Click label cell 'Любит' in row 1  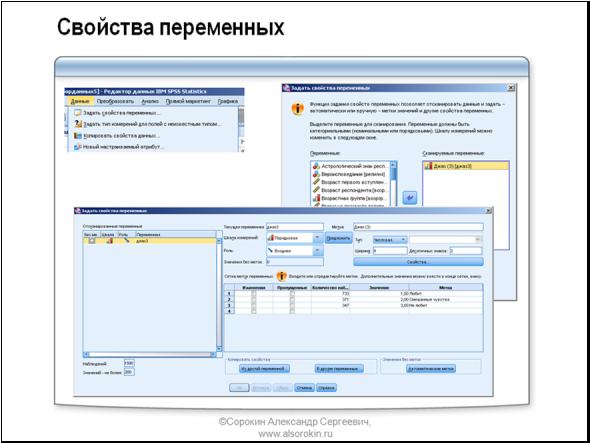coord(446,294)
